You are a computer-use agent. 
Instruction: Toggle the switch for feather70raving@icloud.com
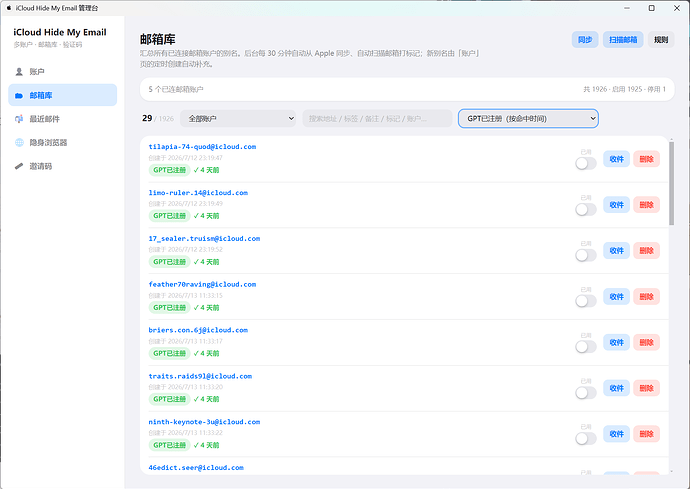(586, 301)
